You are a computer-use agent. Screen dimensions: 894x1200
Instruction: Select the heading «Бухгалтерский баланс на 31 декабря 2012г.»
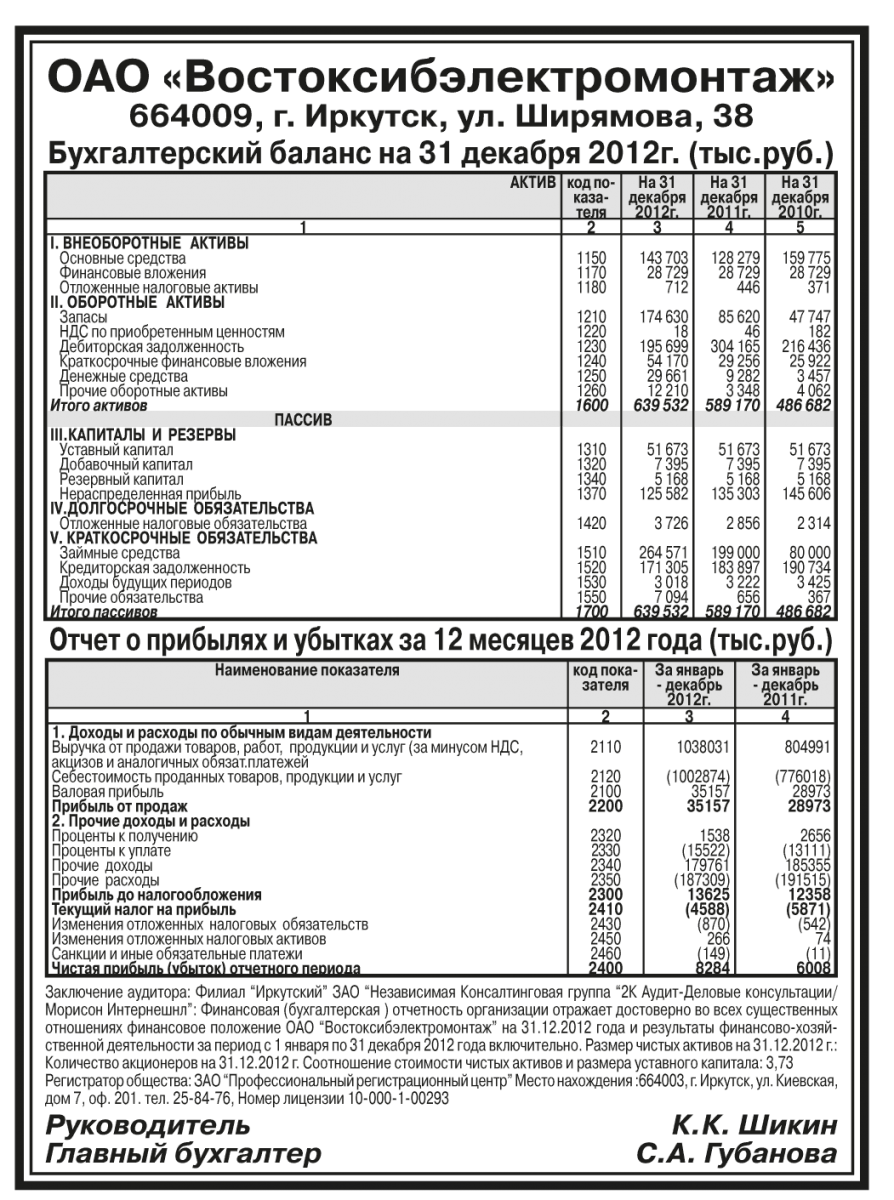click(x=447, y=155)
